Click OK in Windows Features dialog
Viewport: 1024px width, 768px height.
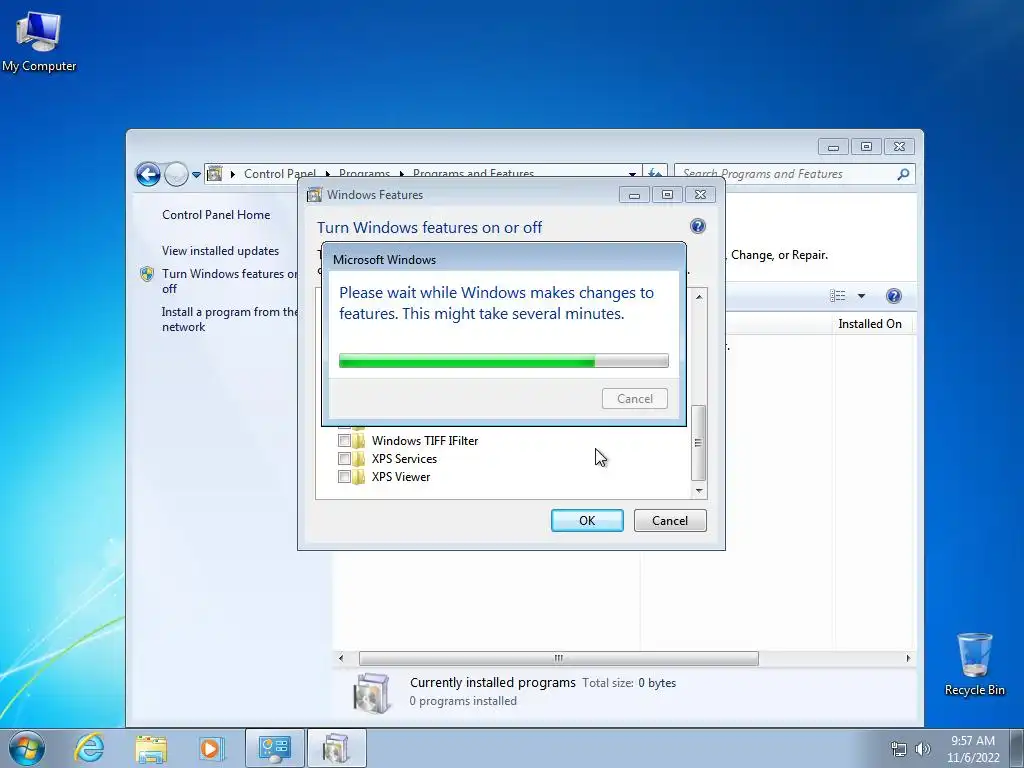(587, 520)
